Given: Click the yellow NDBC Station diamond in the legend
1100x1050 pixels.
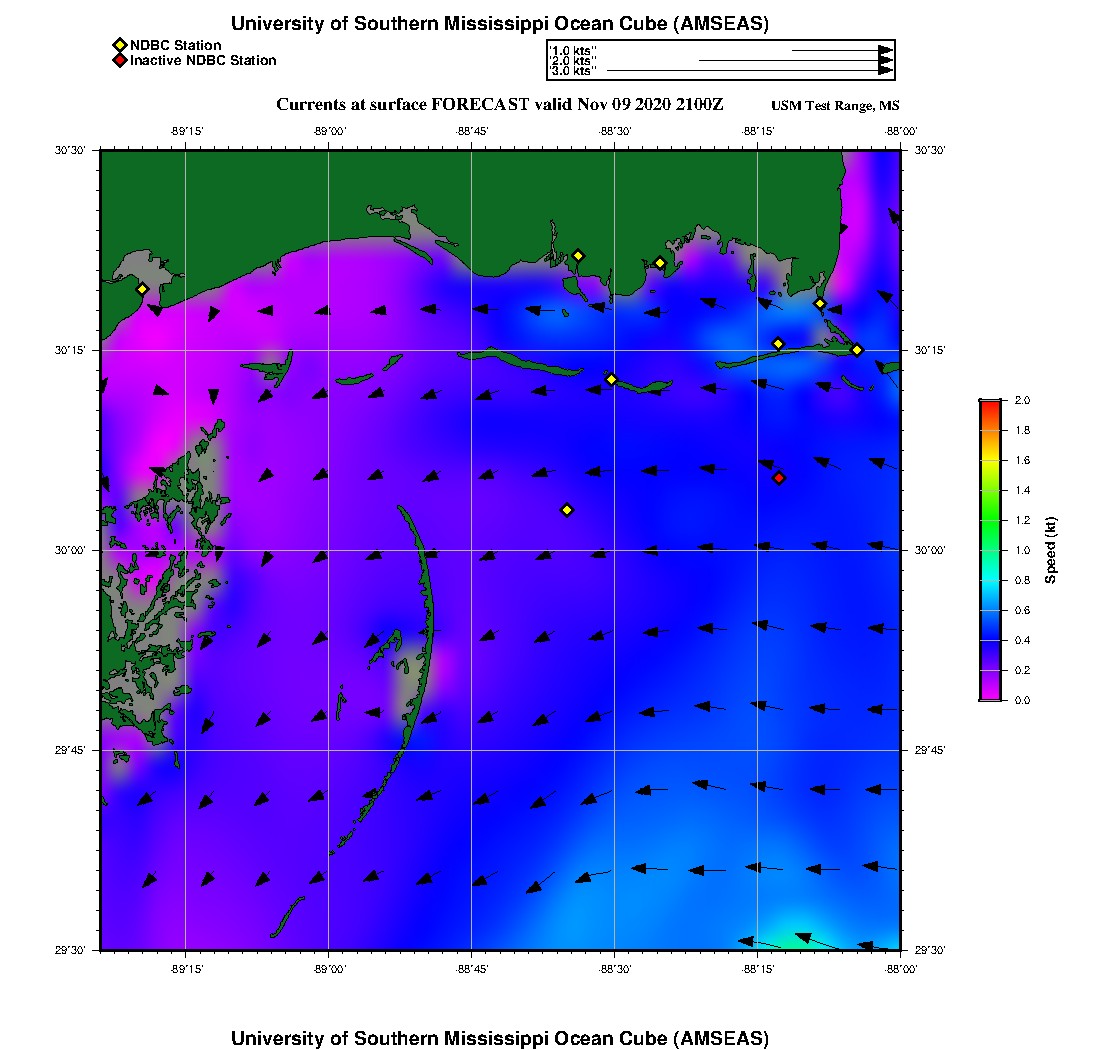Looking at the screenshot, I should tap(119, 45).
